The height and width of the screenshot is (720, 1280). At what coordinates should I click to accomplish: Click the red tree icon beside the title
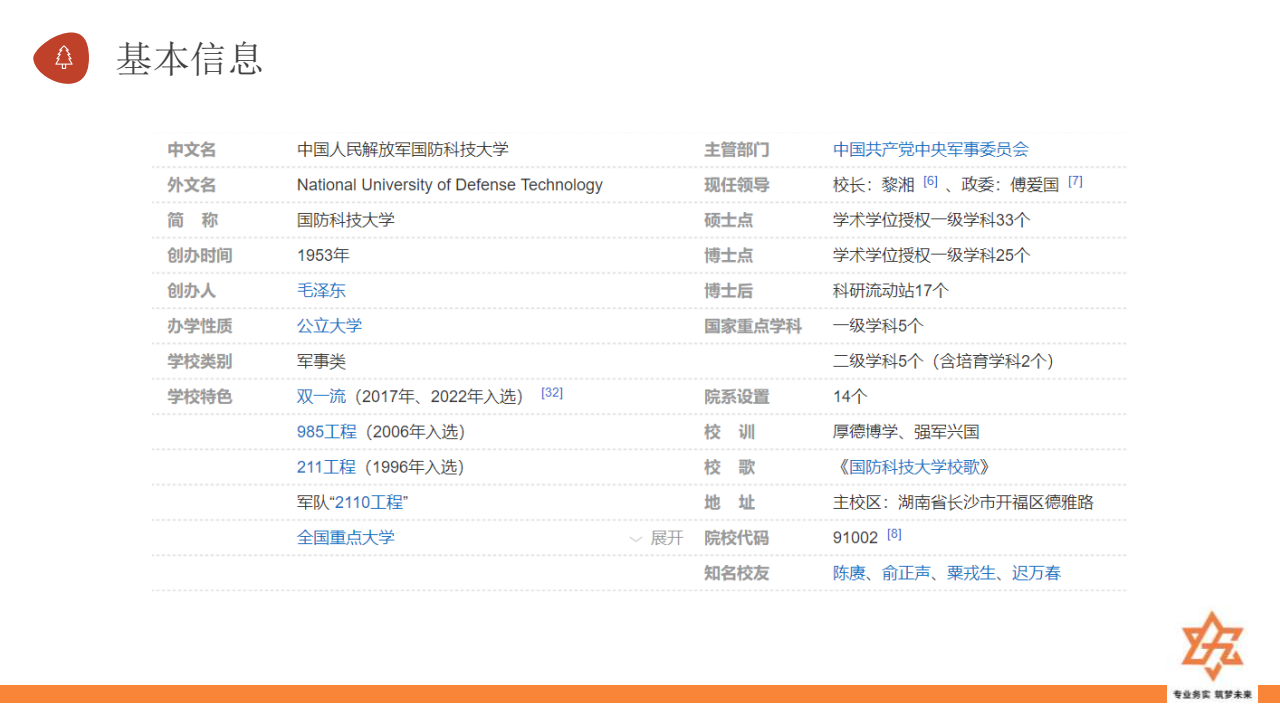pos(62,58)
